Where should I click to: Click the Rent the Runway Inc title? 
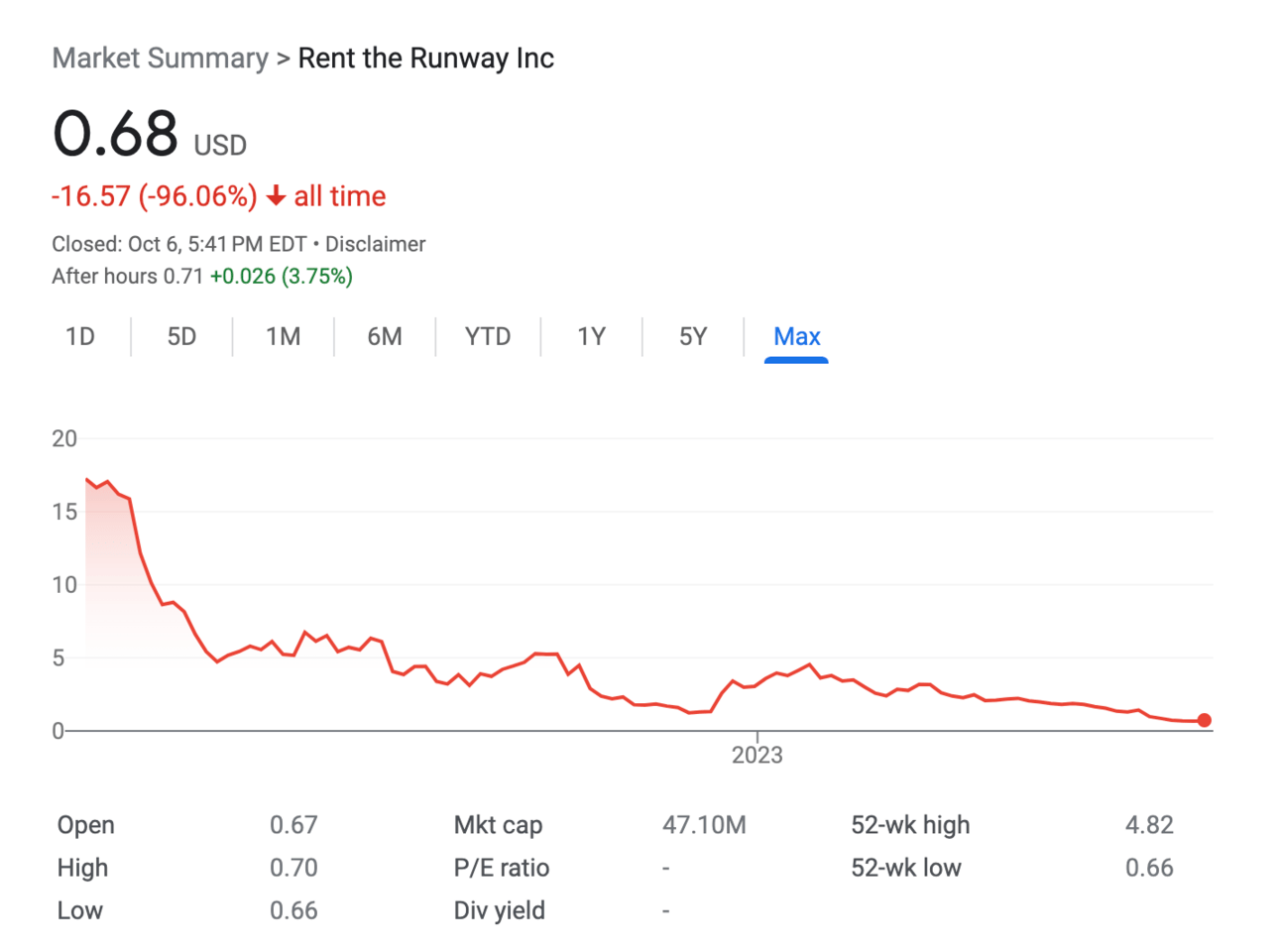[x=425, y=59]
